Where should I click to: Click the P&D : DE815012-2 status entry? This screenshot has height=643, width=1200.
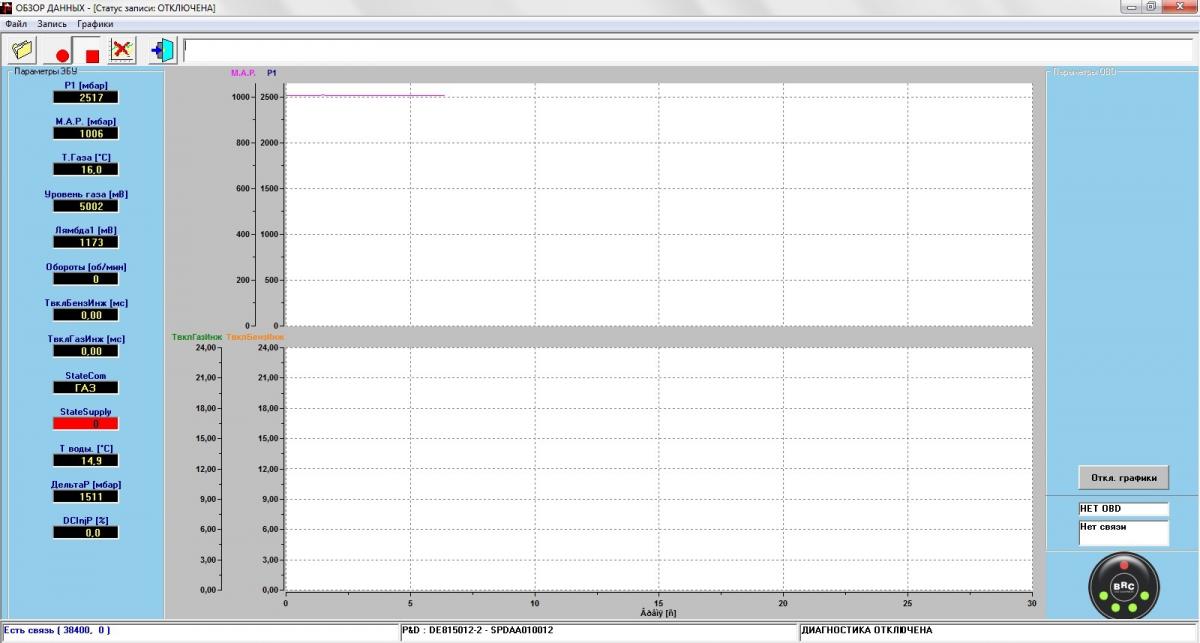598,631
